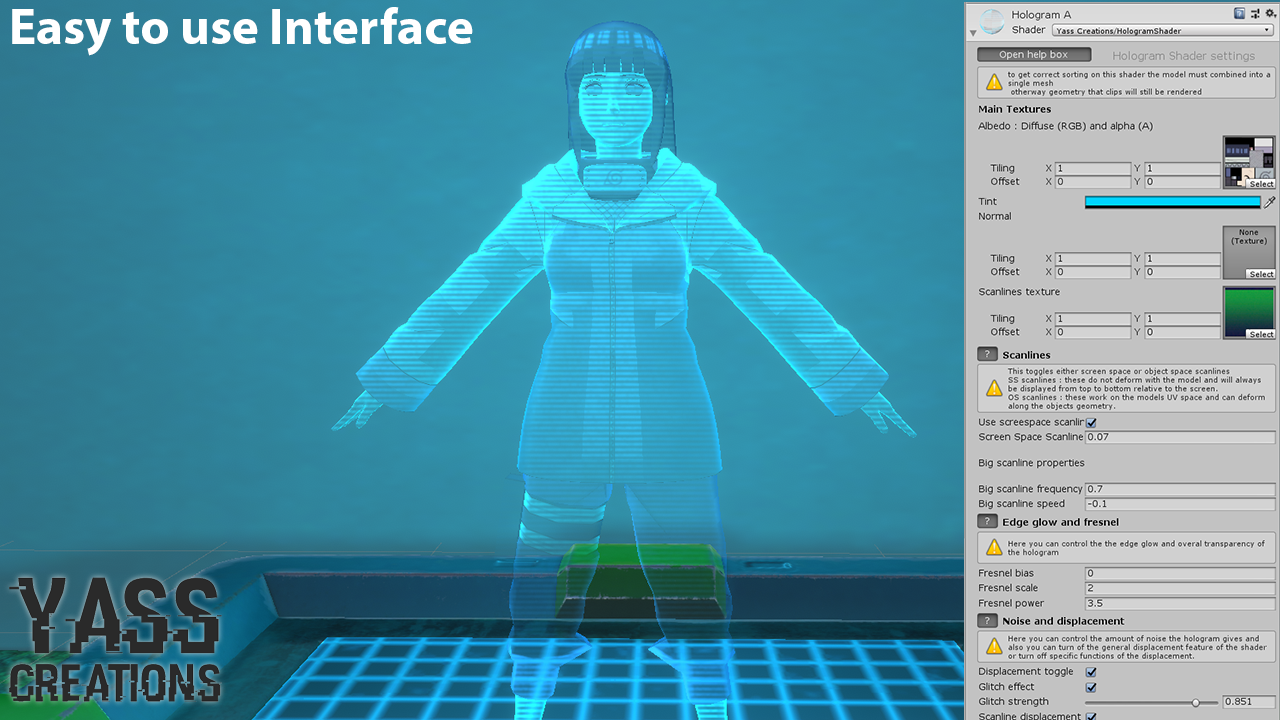Open the material preset selector icon

click(1255, 12)
